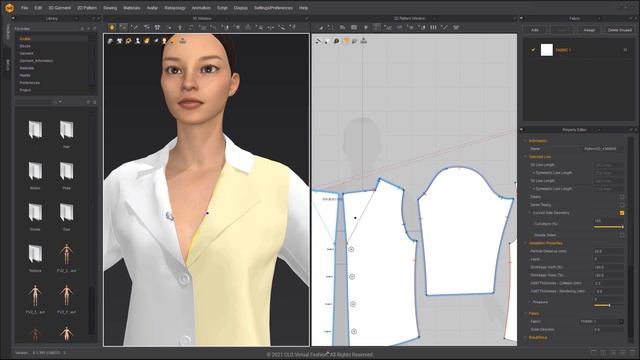Screen dimensions: 640x360
Task: Click the Shrinkage Weft value field
Action: click(609, 267)
